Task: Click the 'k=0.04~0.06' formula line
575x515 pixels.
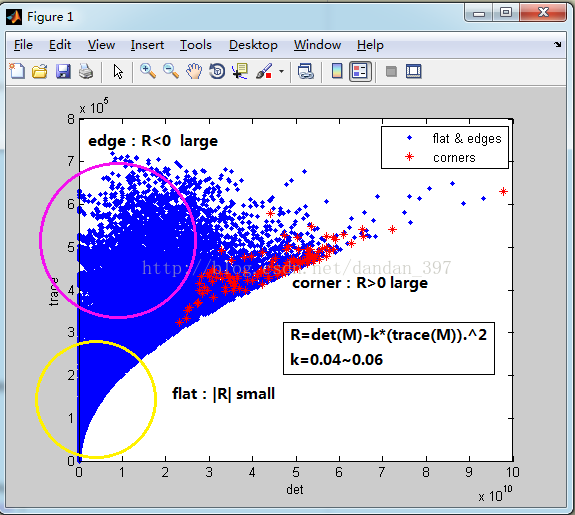Action: tap(336, 360)
